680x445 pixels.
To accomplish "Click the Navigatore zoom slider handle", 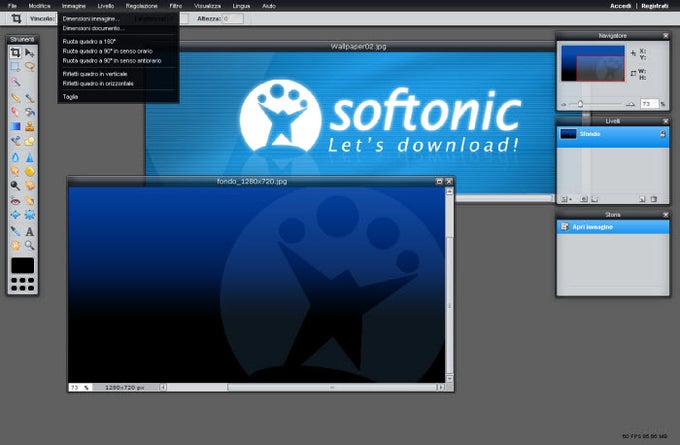I will (x=580, y=104).
